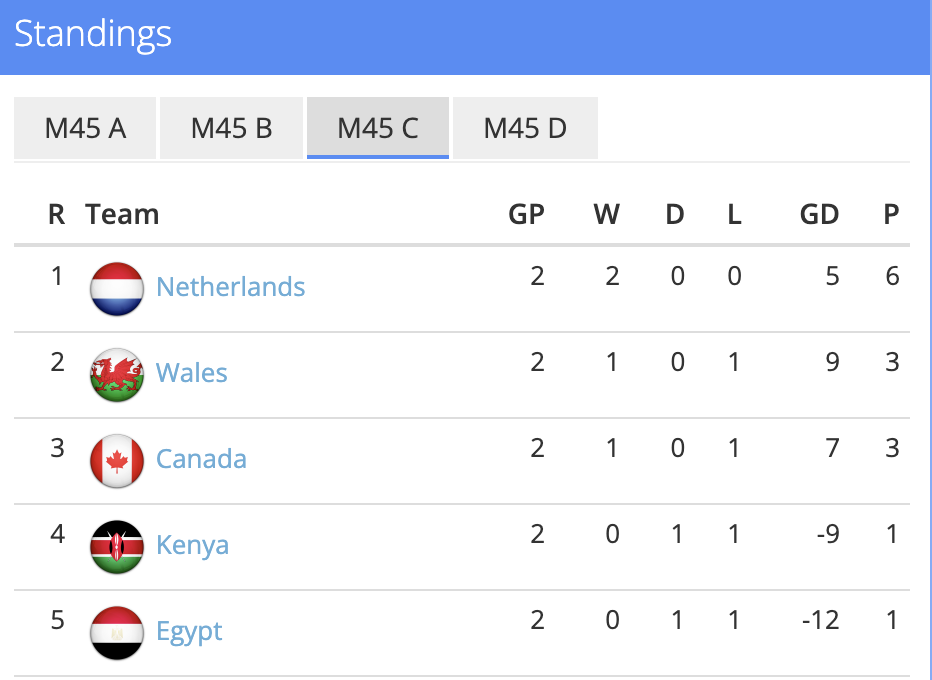932x680 pixels.
Task: Click the GP column header
Action: click(526, 214)
